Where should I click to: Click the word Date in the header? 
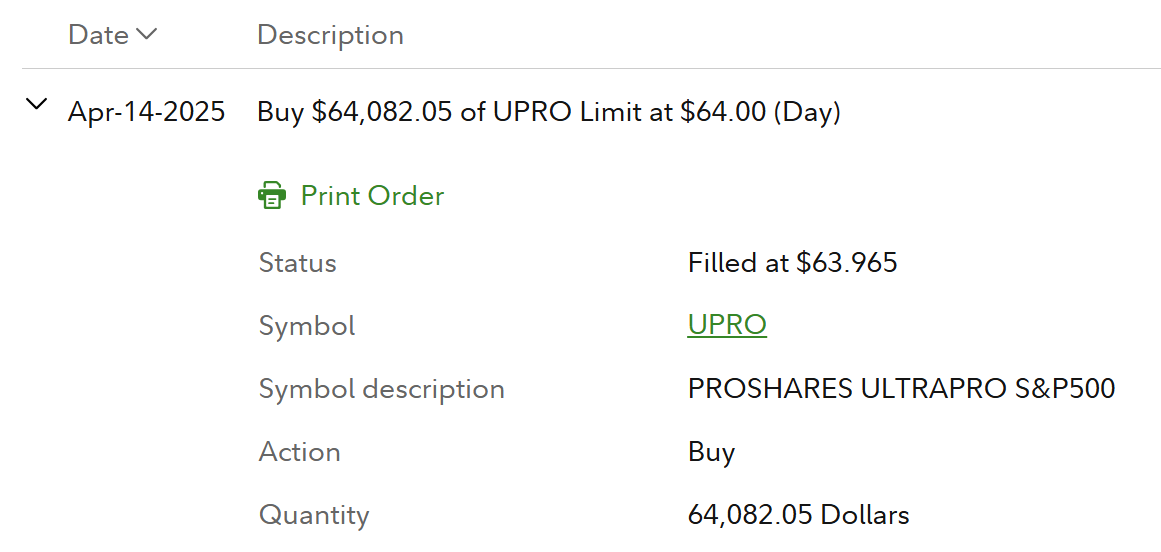98,35
